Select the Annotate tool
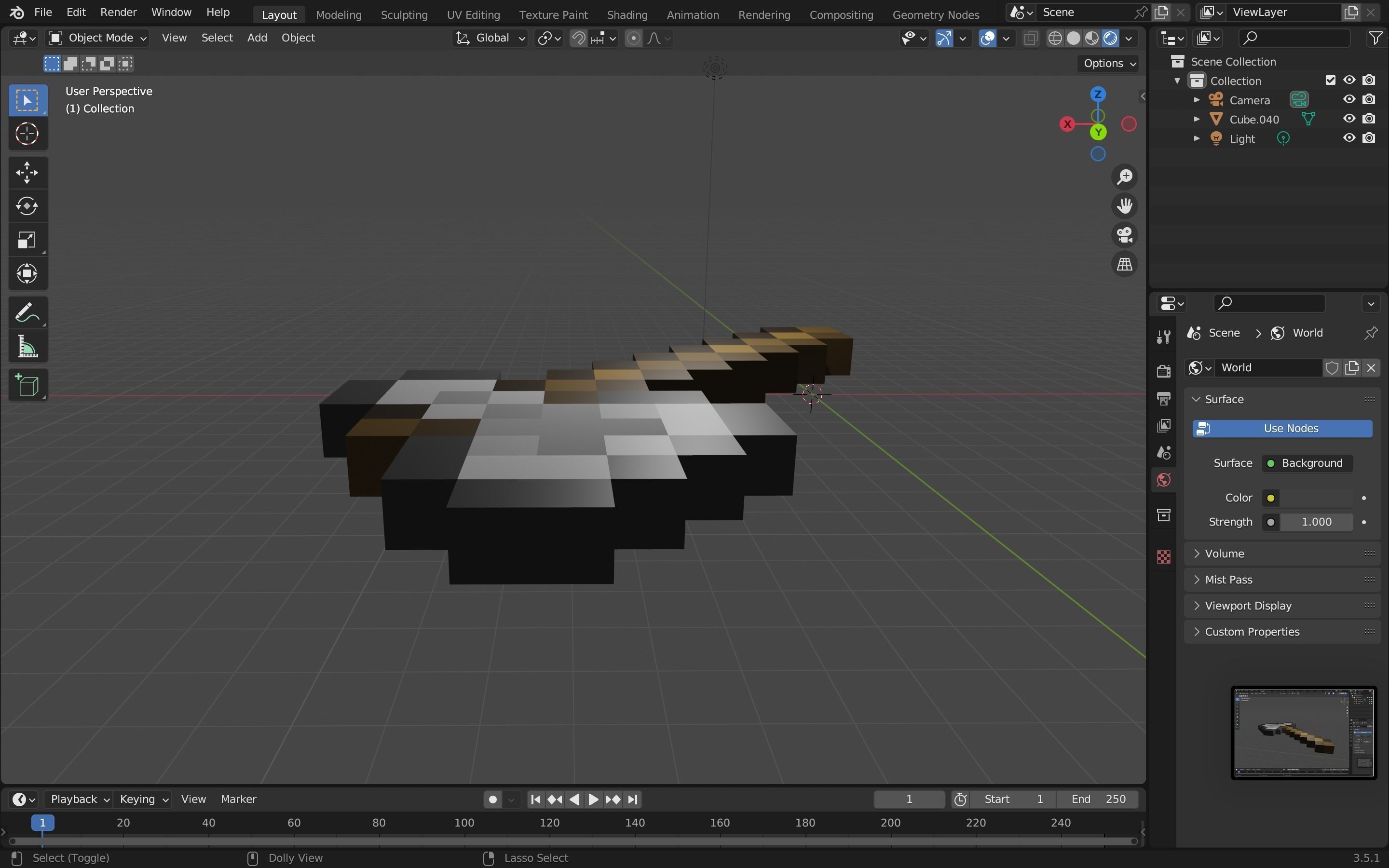The image size is (1389, 868). point(27,313)
